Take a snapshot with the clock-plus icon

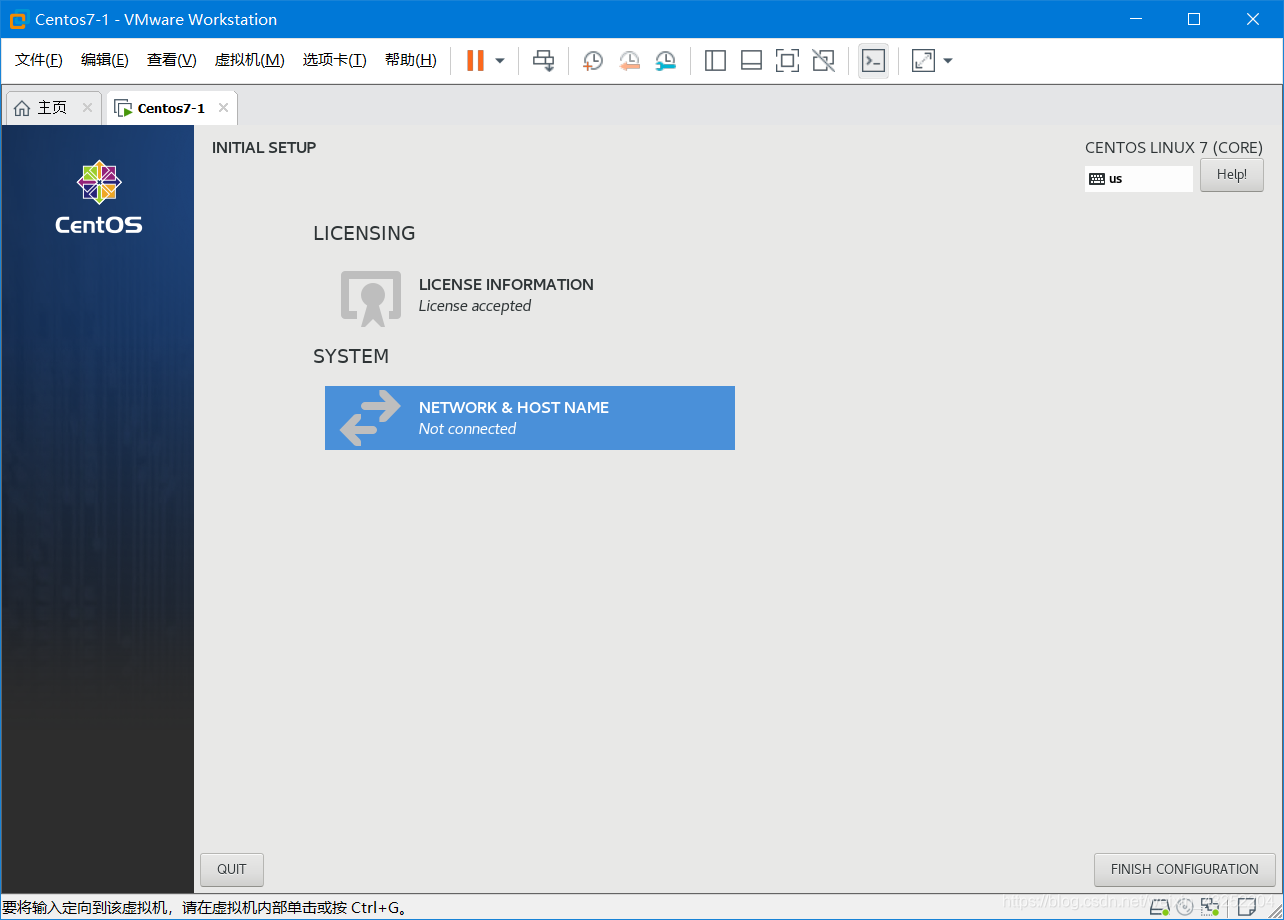[593, 61]
